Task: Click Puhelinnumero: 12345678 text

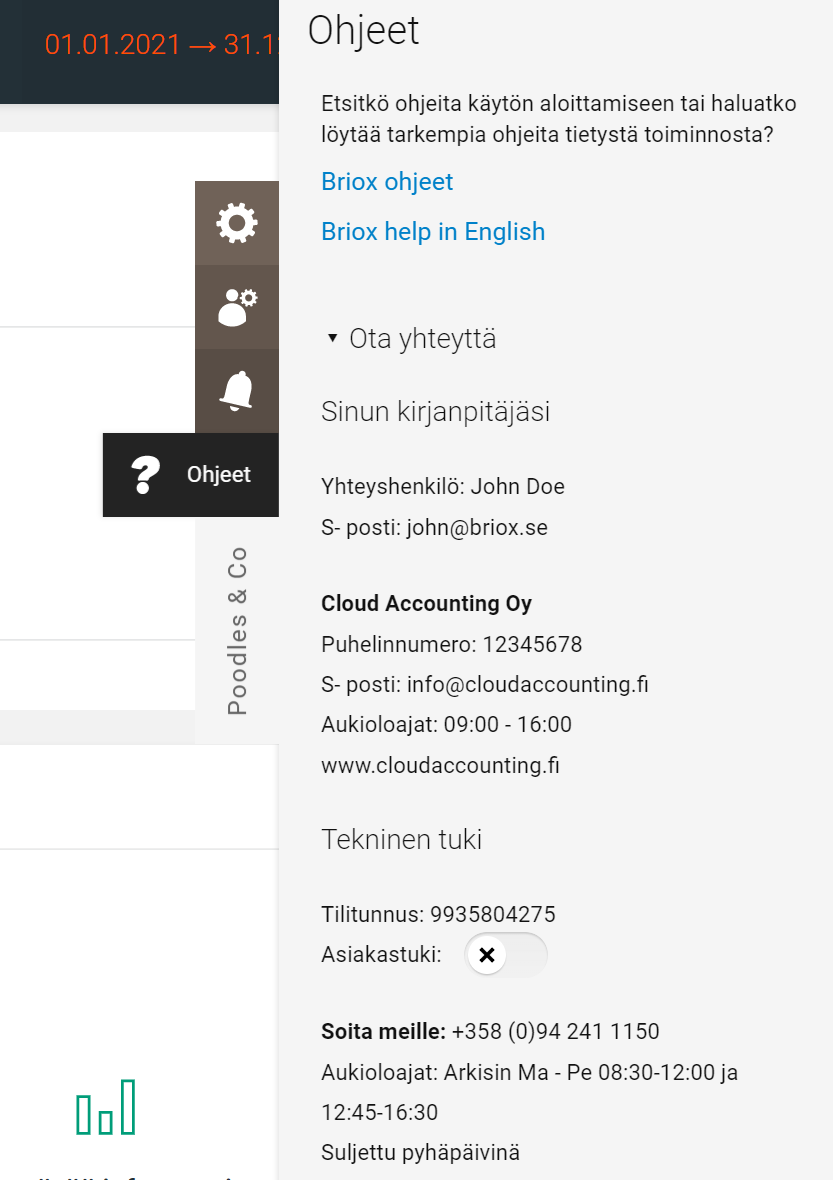Action: click(x=451, y=644)
